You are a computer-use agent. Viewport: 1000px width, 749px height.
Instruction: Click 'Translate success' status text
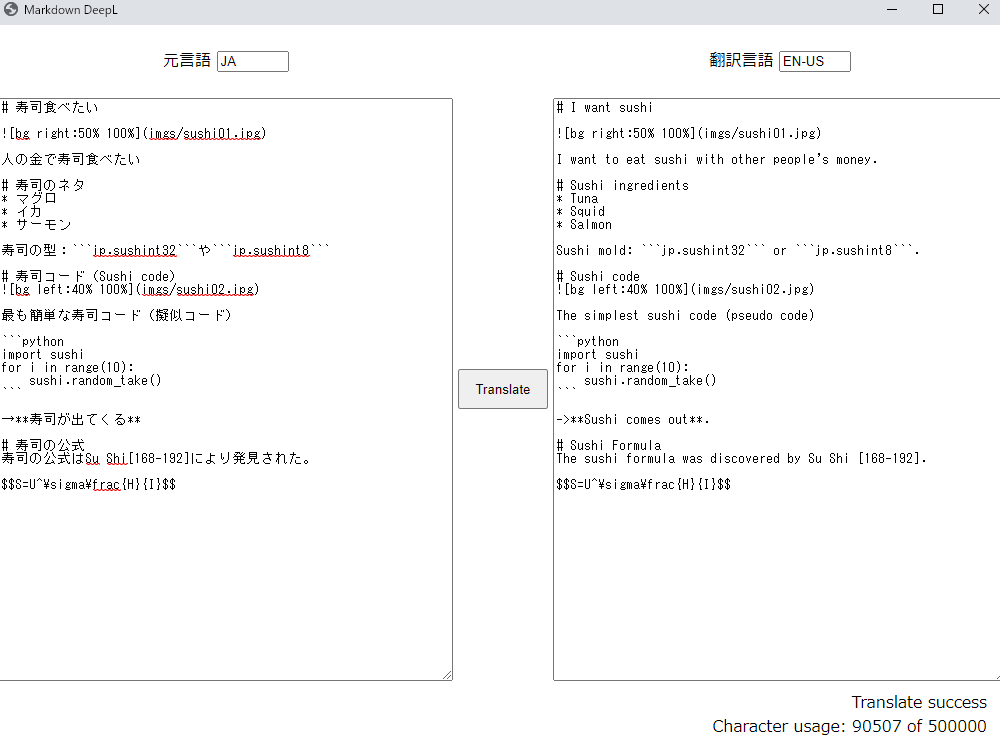(x=919, y=702)
